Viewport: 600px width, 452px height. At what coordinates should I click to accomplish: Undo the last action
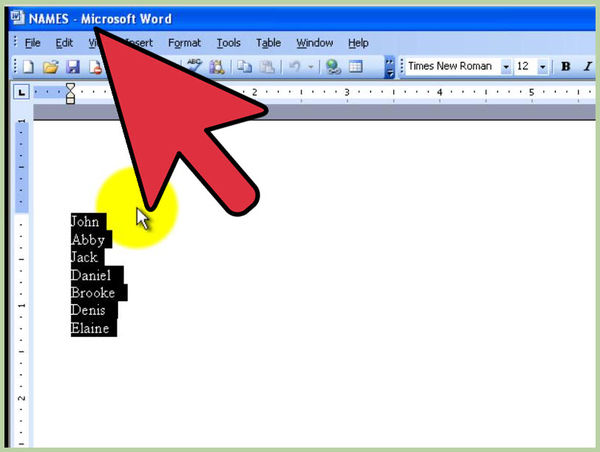point(295,67)
